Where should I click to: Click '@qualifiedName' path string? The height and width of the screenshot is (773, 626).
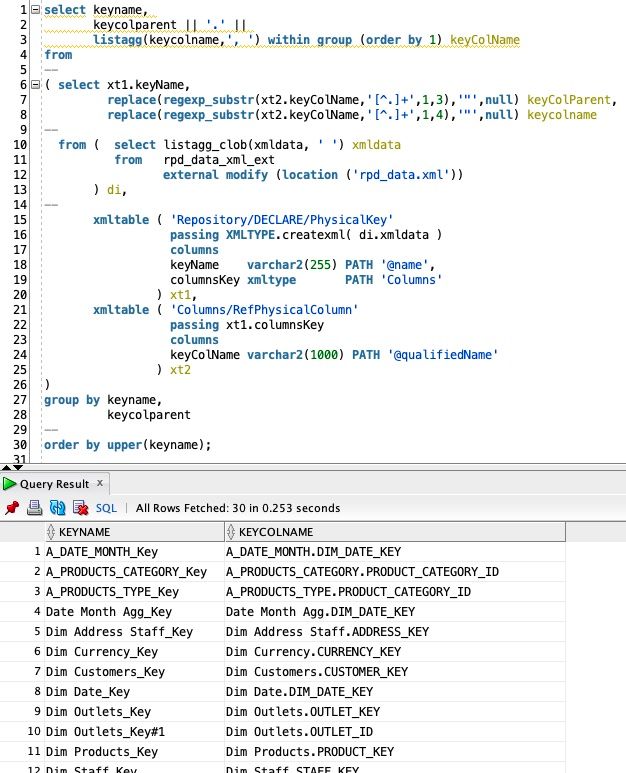443,354
